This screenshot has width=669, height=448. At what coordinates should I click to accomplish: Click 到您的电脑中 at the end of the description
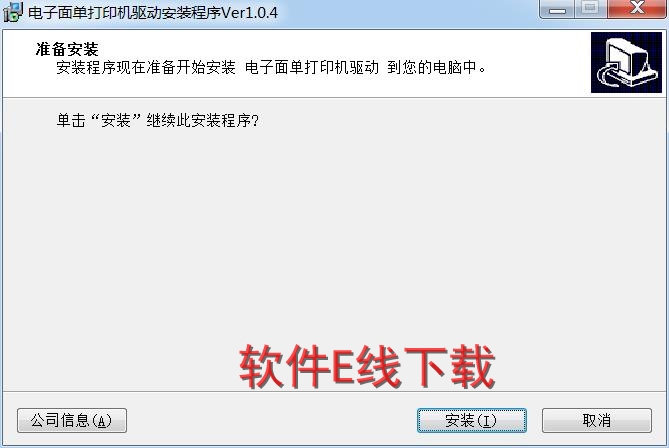pos(431,67)
